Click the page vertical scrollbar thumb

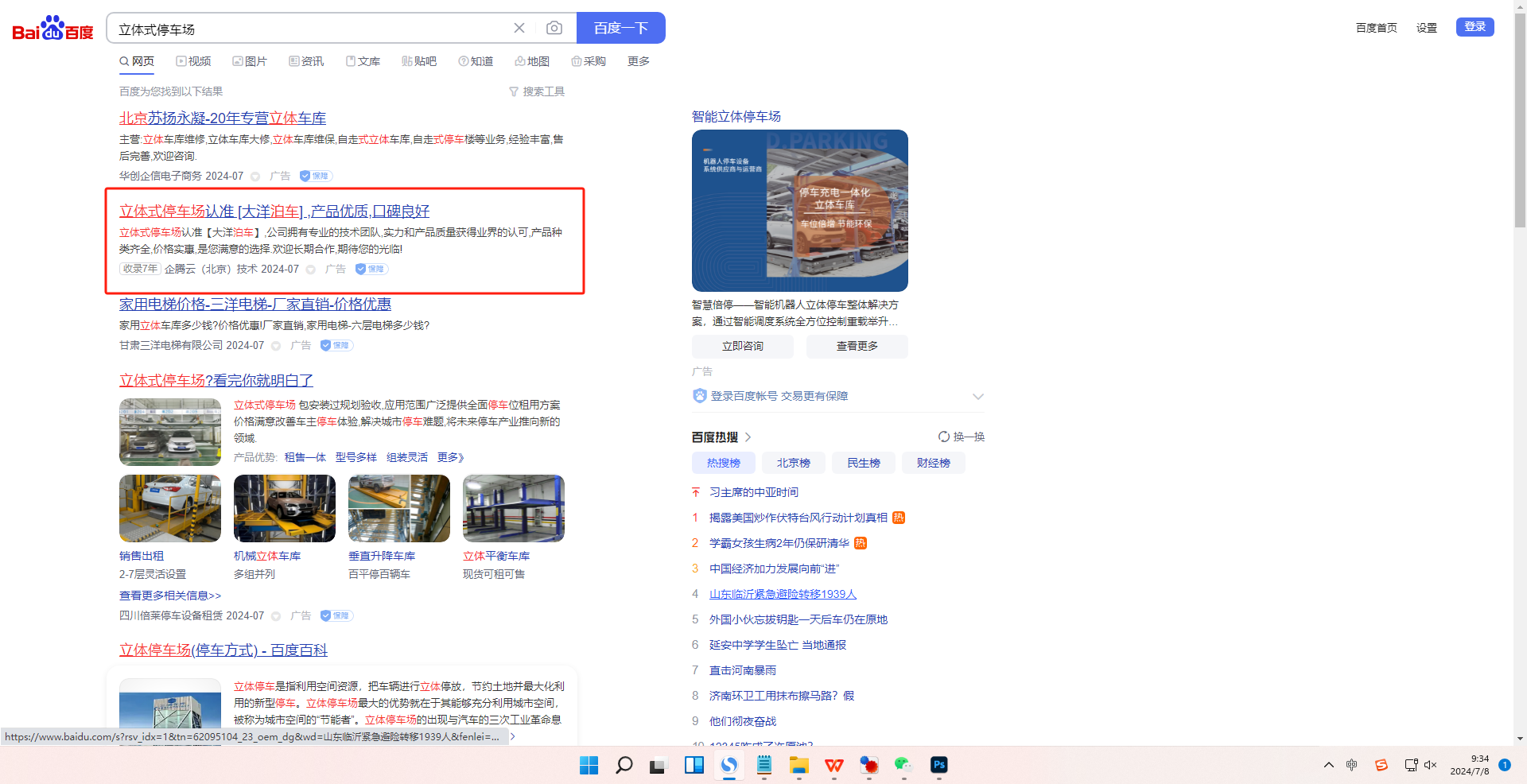[x=1521, y=119]
